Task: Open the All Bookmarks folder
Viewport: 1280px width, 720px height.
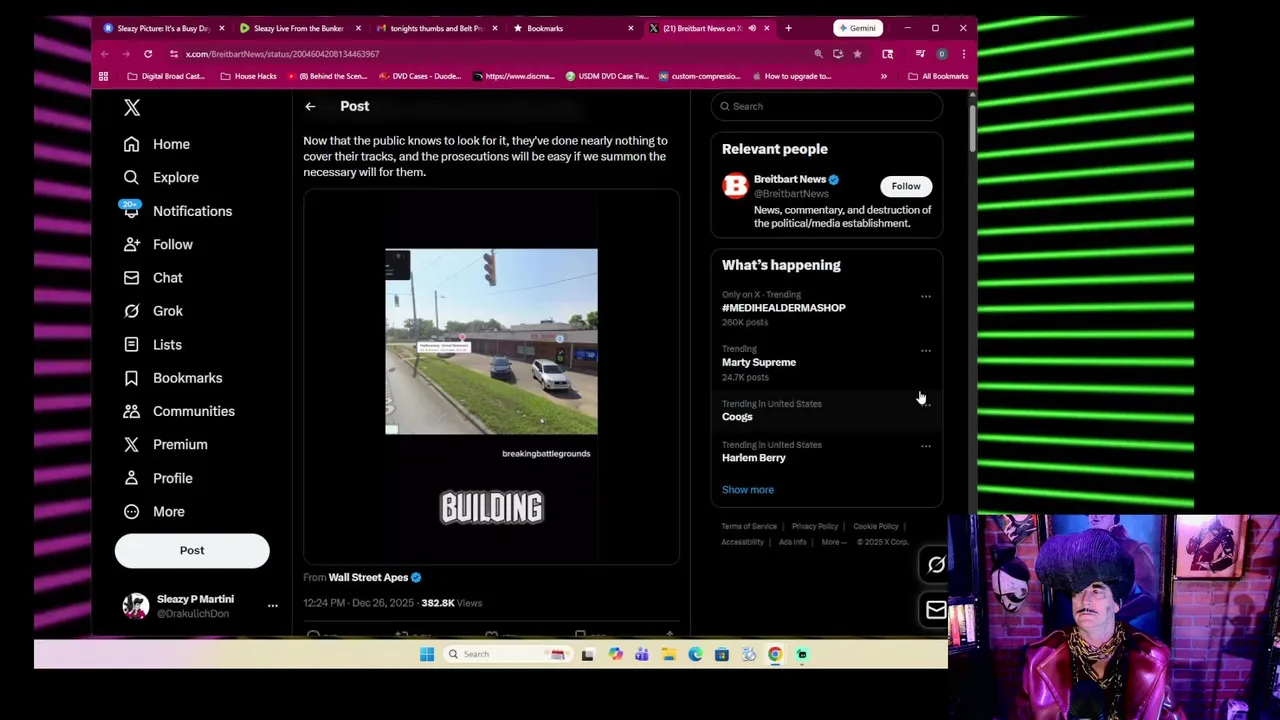Action: pos(938,76)
